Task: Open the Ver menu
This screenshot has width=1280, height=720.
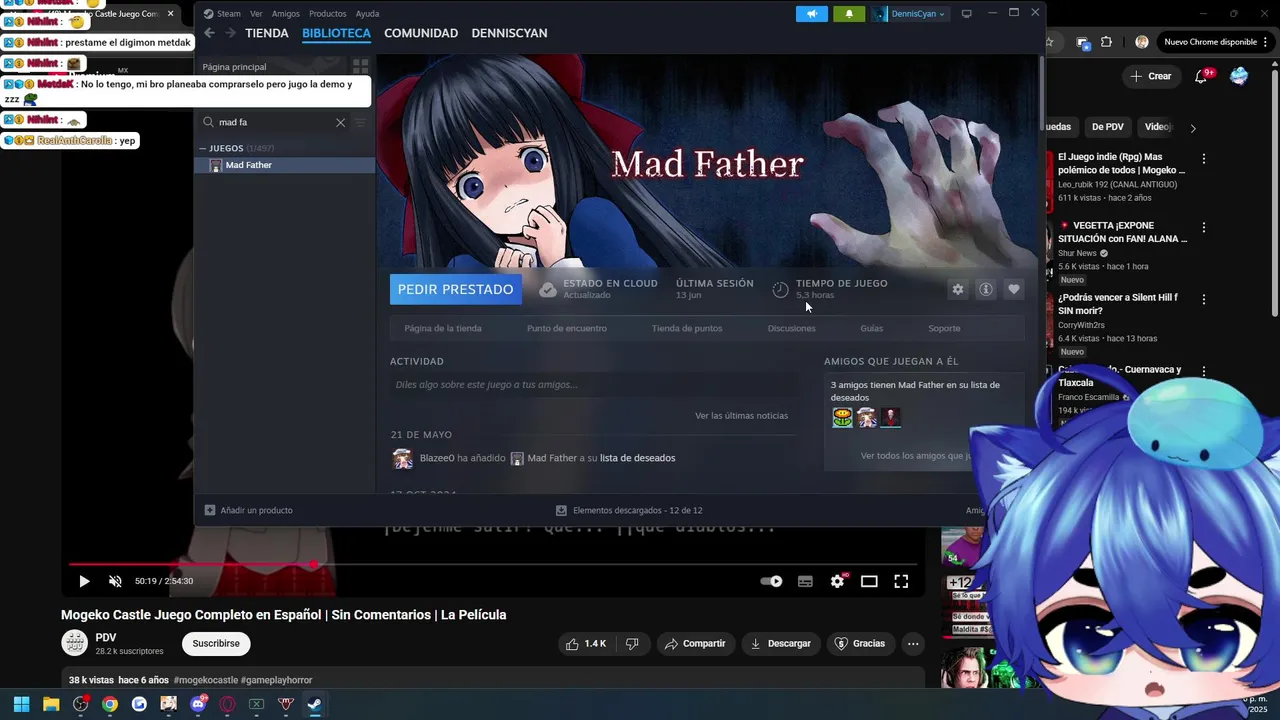Action: click(256, 14)
